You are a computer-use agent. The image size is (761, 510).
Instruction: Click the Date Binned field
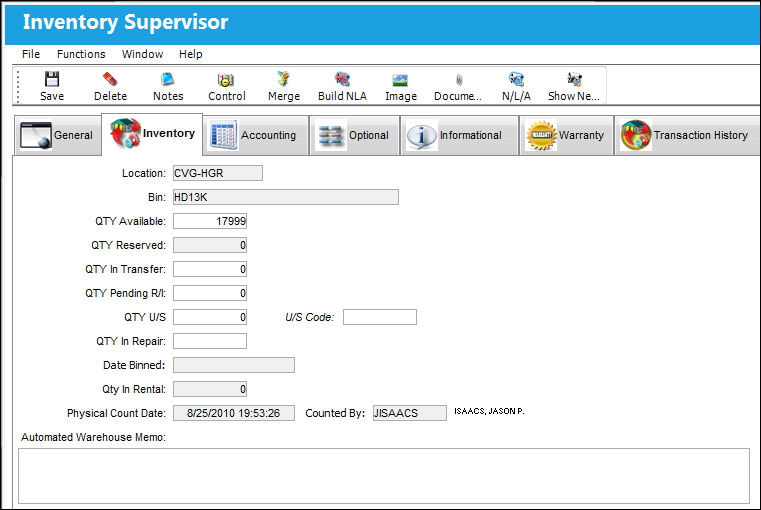(x=234, y=365)
